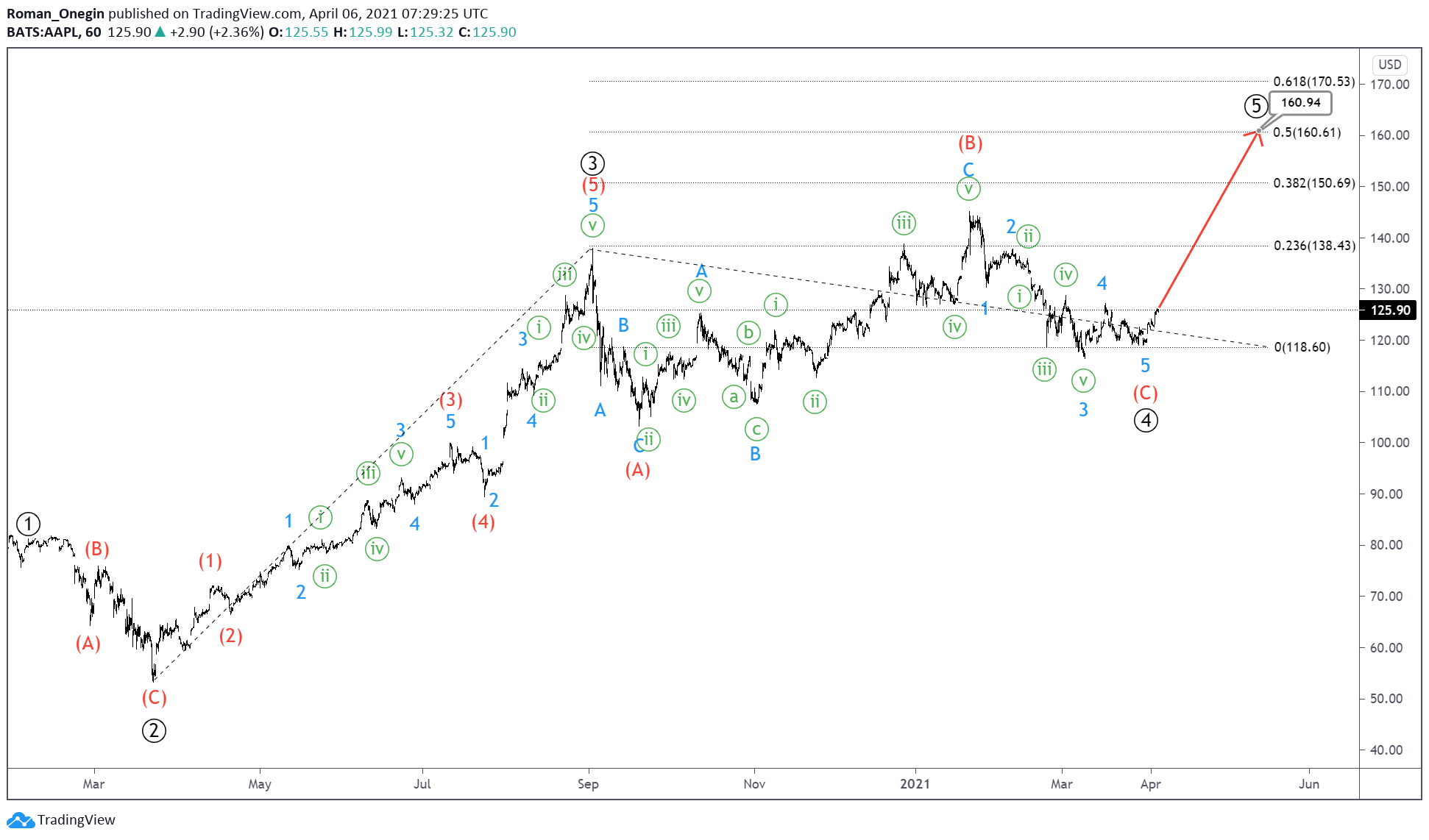Click the circled 2 wave bottom label
Image resolution: width=1429 pixels, height=840 pixels.
tap(154, 730)
